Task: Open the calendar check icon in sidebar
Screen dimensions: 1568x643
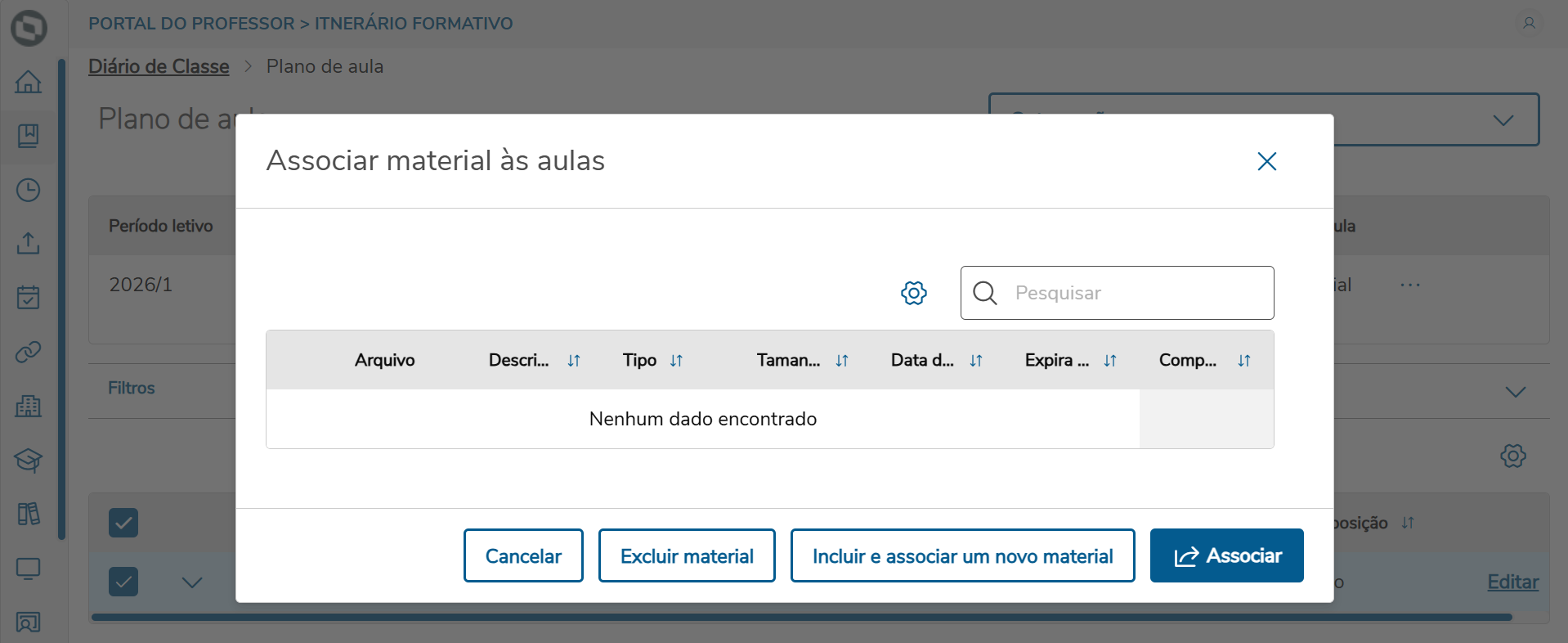Action: [x=29, y=297]
